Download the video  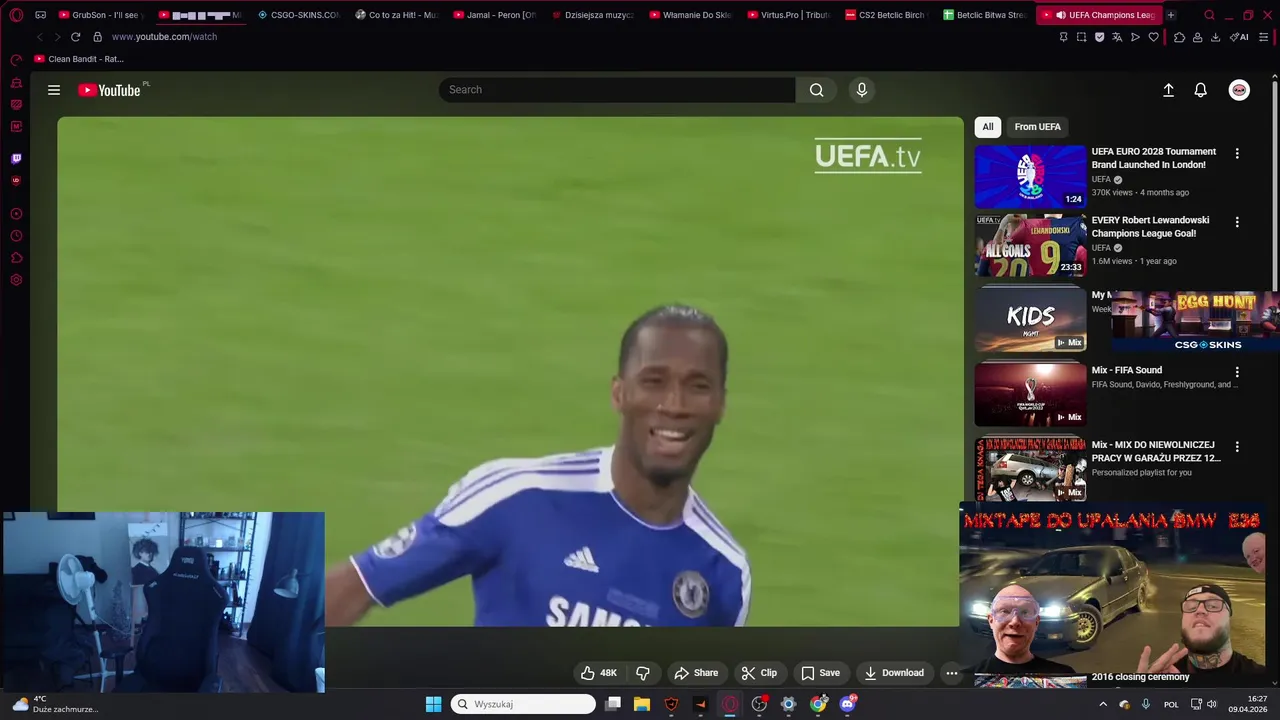[894, 673]
